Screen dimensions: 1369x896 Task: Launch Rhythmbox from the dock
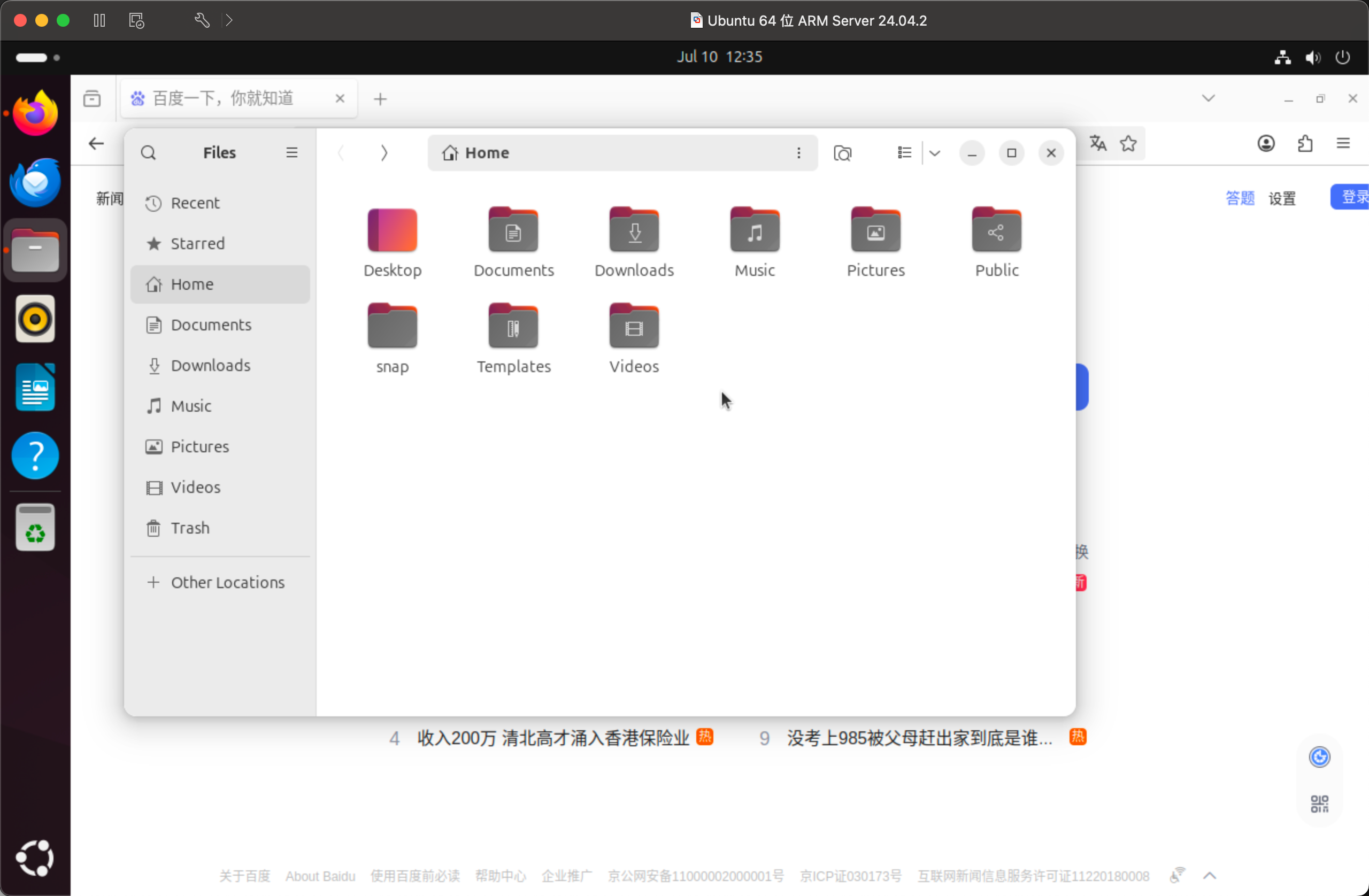pyautogui.click(x=35, y=319)
